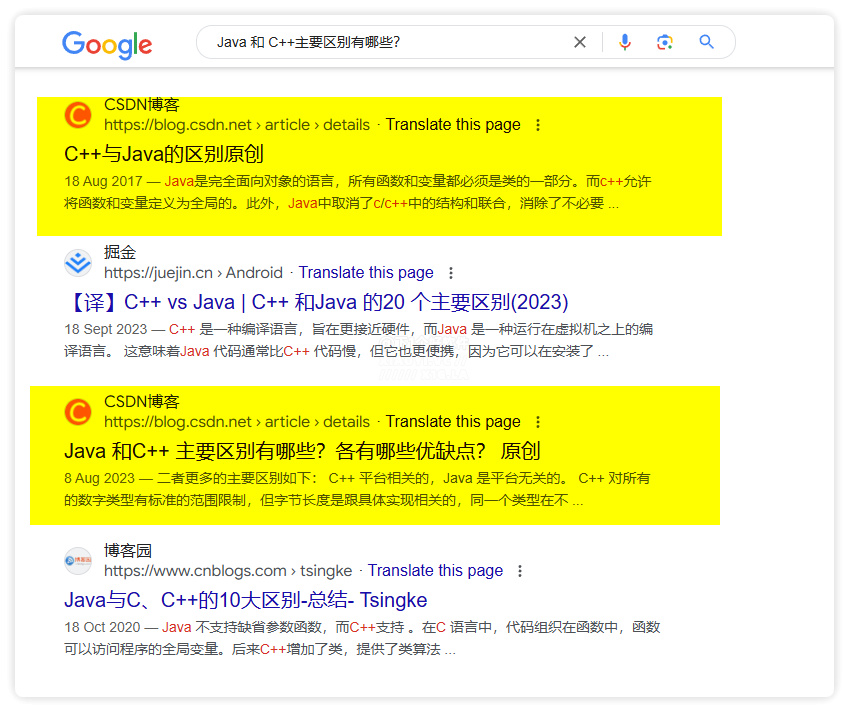Open more options for the cnblogs.com result

coord(520,571)
